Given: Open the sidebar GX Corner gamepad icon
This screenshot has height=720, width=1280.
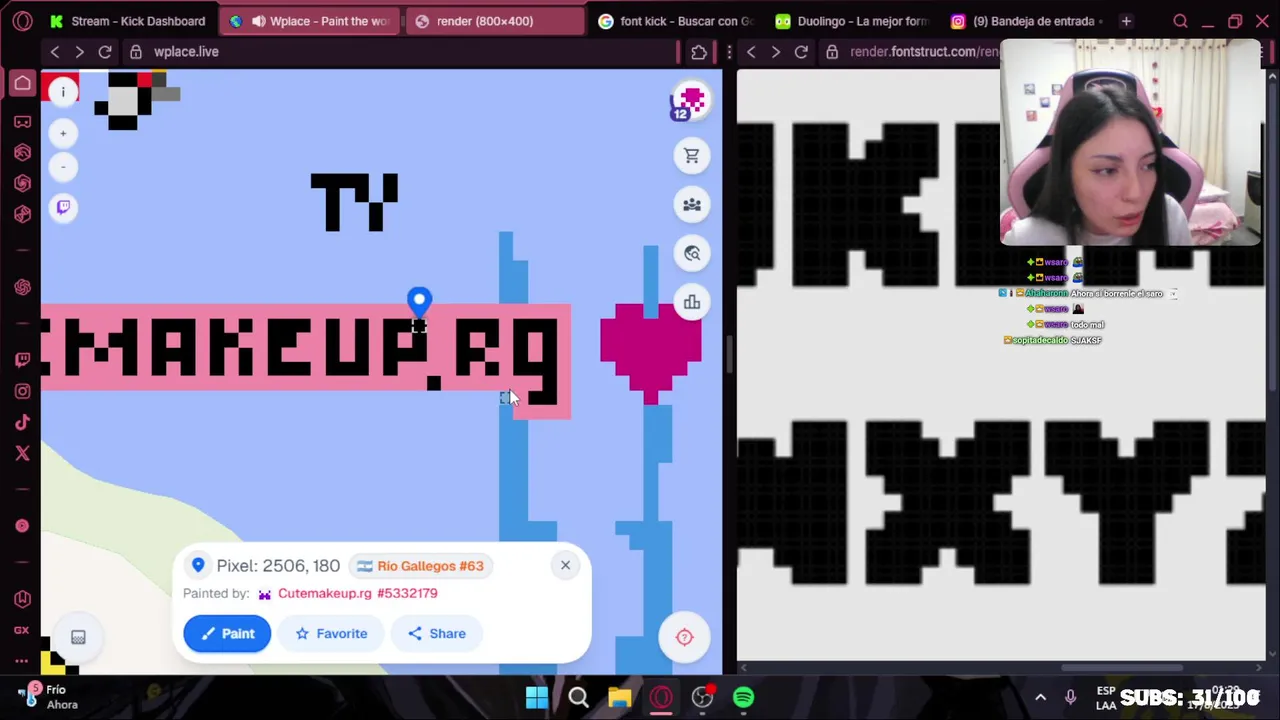Looking at the screenshot, I should (x=22, y=122).
